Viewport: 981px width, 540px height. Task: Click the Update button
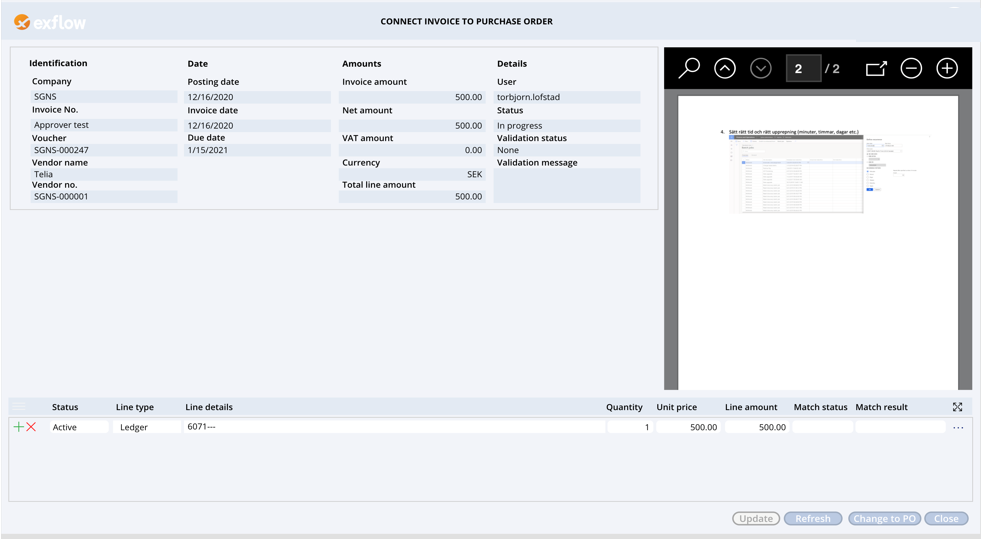pyautogui.click(x=756, y=519)
